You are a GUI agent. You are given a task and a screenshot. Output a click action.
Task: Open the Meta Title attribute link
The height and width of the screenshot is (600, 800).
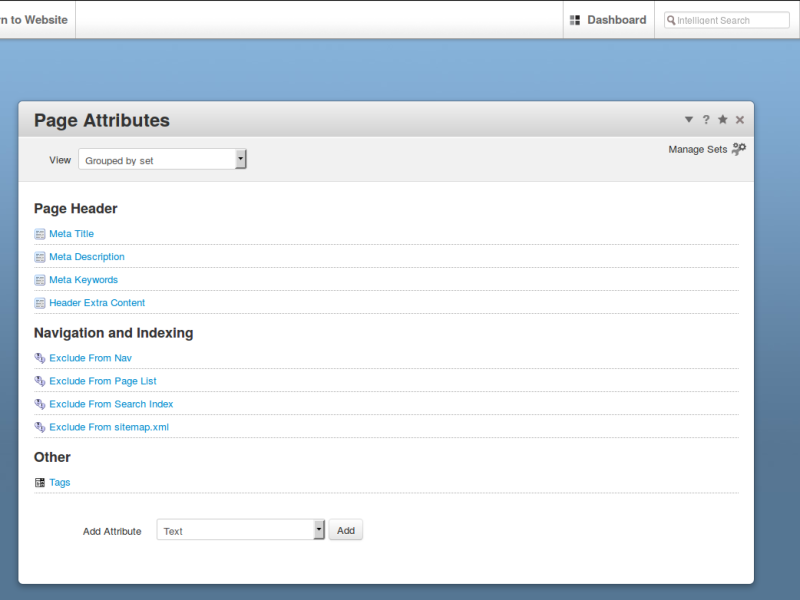pyautogui.click(x=71, y=234)
